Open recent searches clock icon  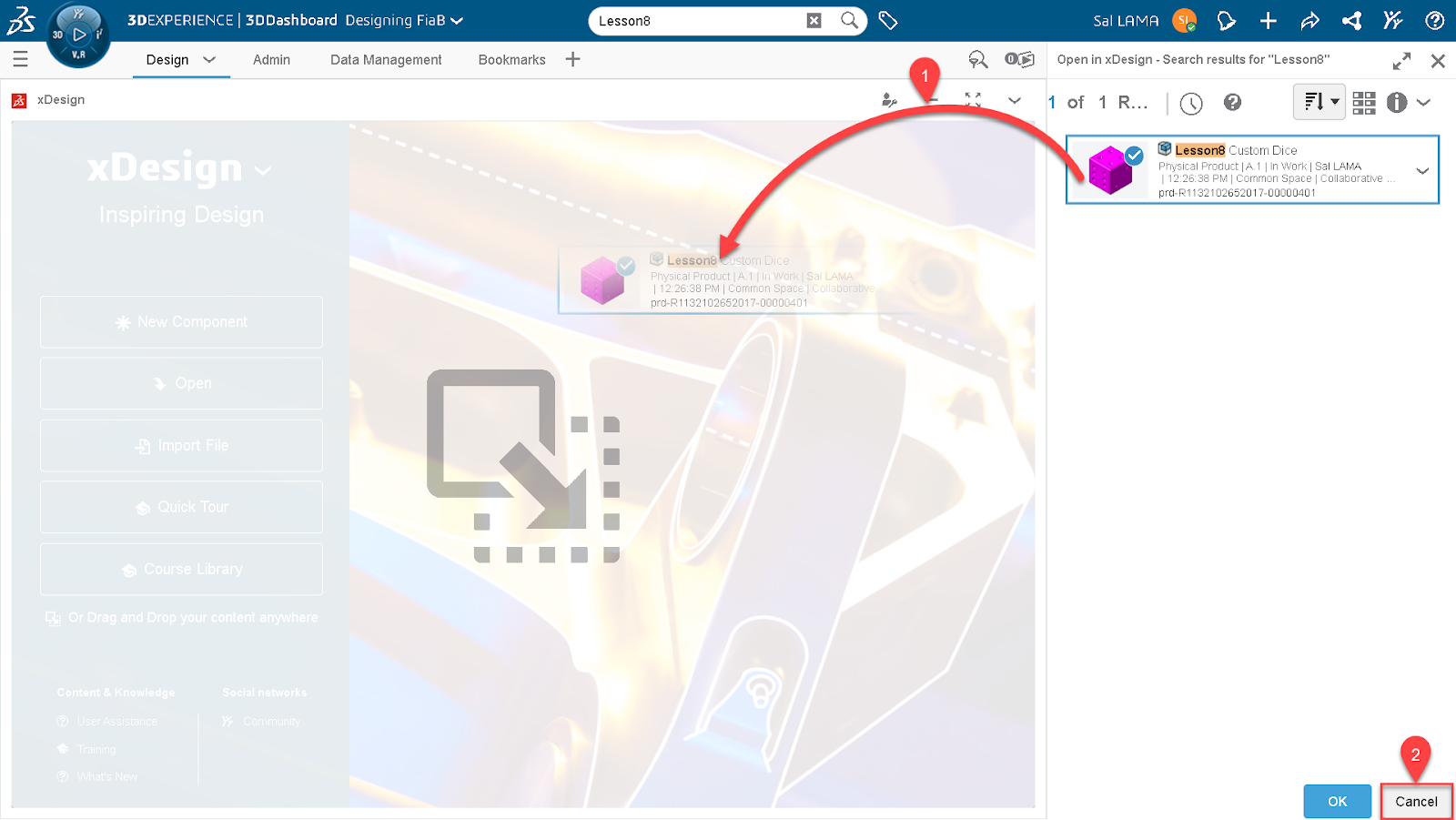point(1191,103)
